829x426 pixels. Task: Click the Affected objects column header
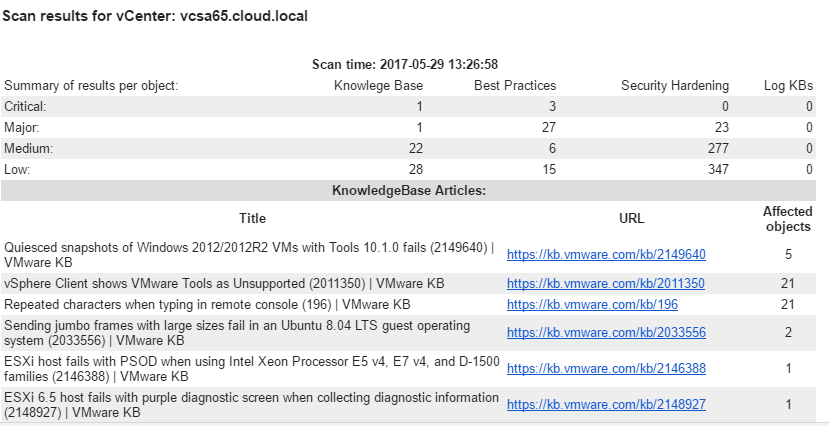click(x=786, y=218)
